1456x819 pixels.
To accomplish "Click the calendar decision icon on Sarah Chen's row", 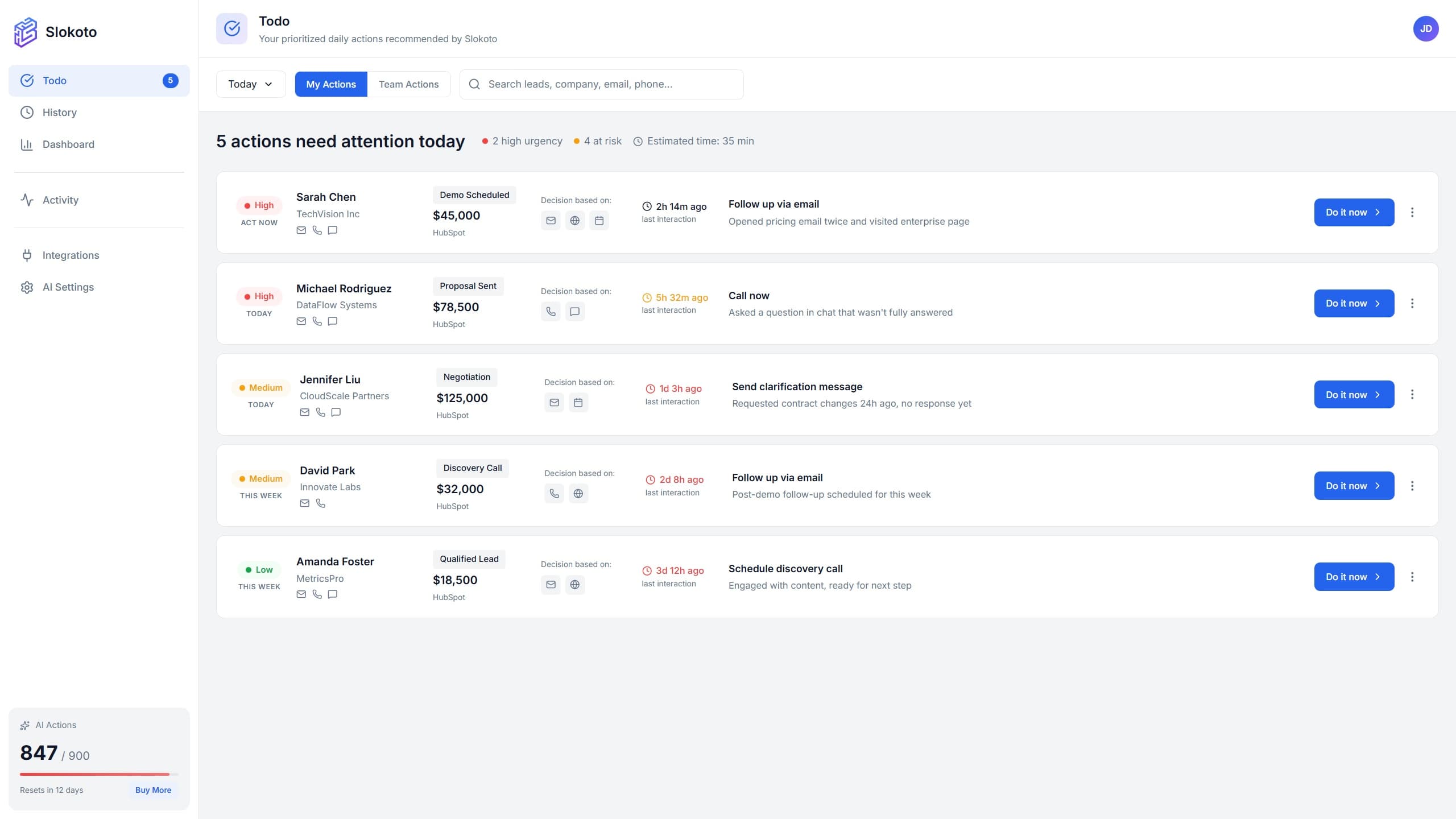I will [x=599, y=221].
